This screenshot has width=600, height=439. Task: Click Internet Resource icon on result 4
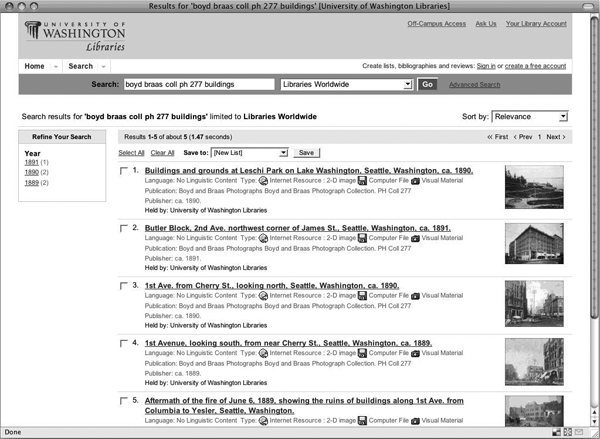(x=263, y=354)
